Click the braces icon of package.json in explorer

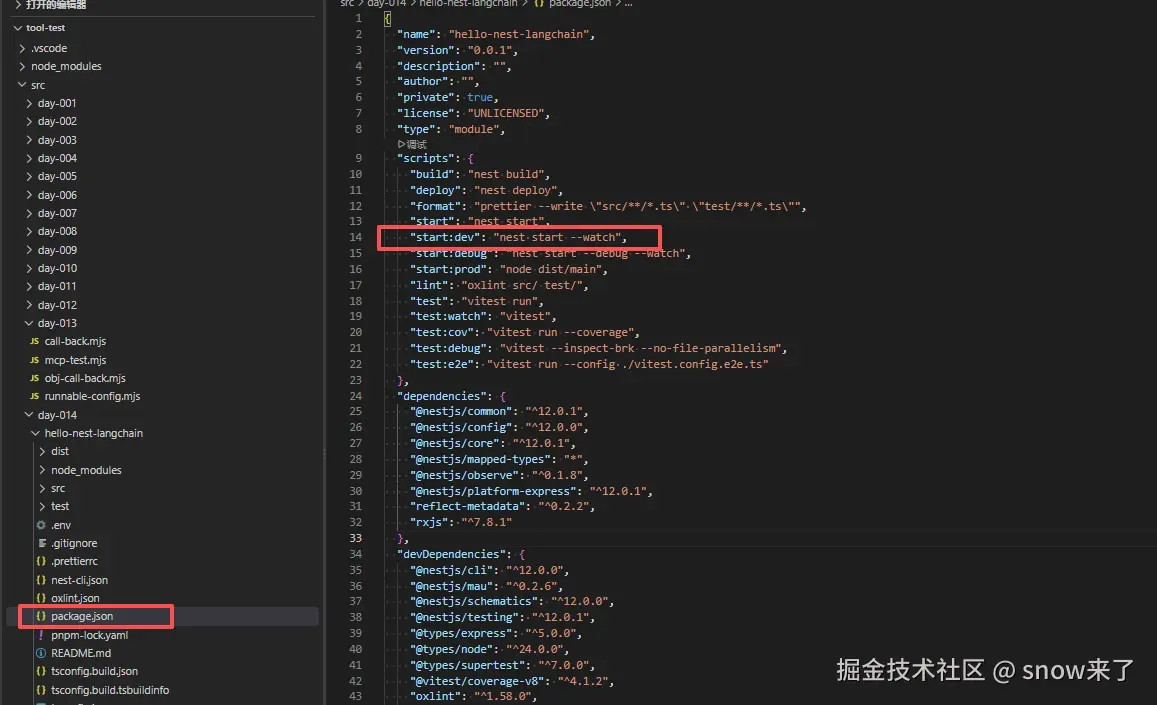click(41, 616)
